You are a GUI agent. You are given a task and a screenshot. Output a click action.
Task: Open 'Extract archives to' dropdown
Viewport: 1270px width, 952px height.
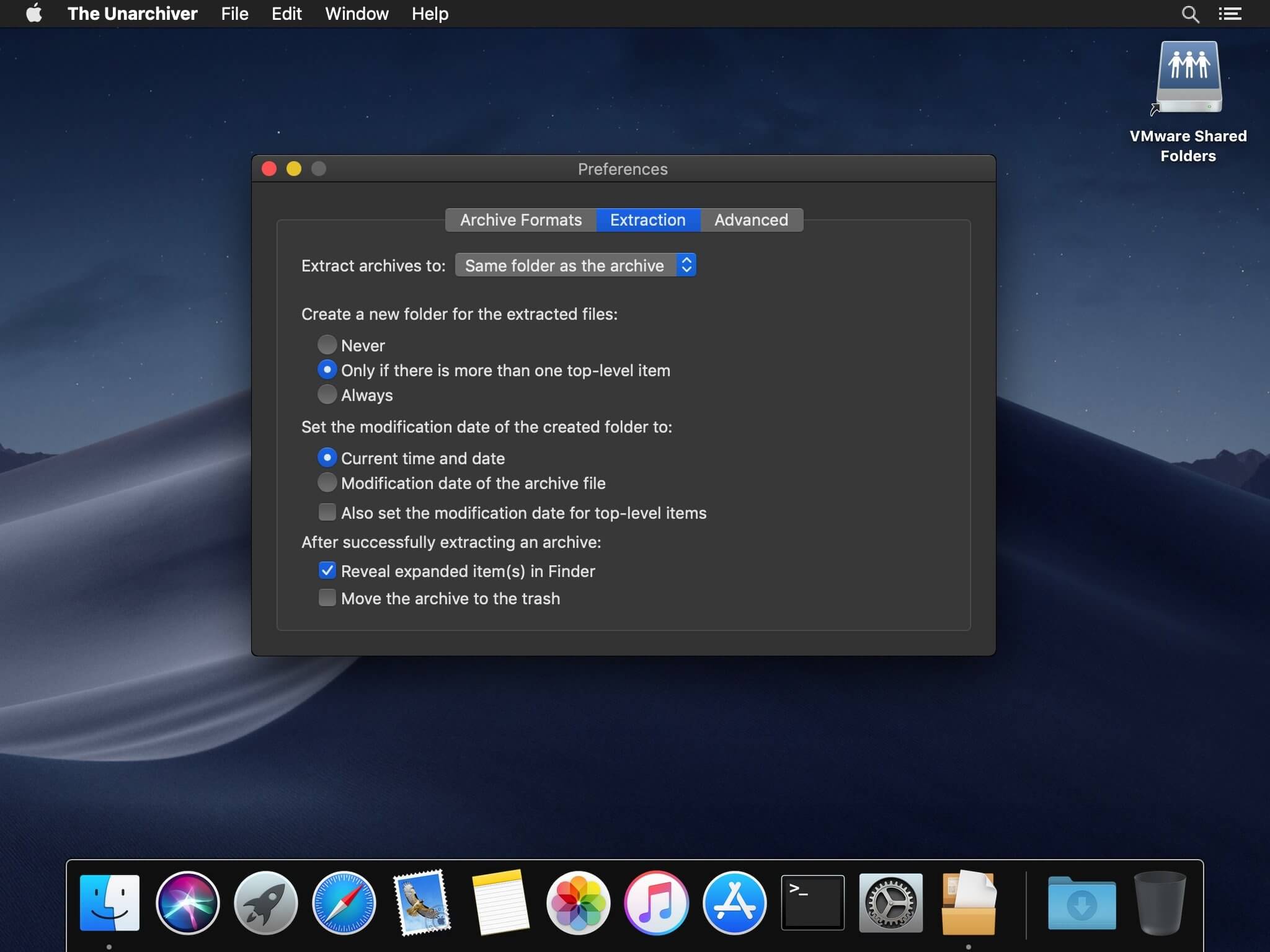pos(575,265)
